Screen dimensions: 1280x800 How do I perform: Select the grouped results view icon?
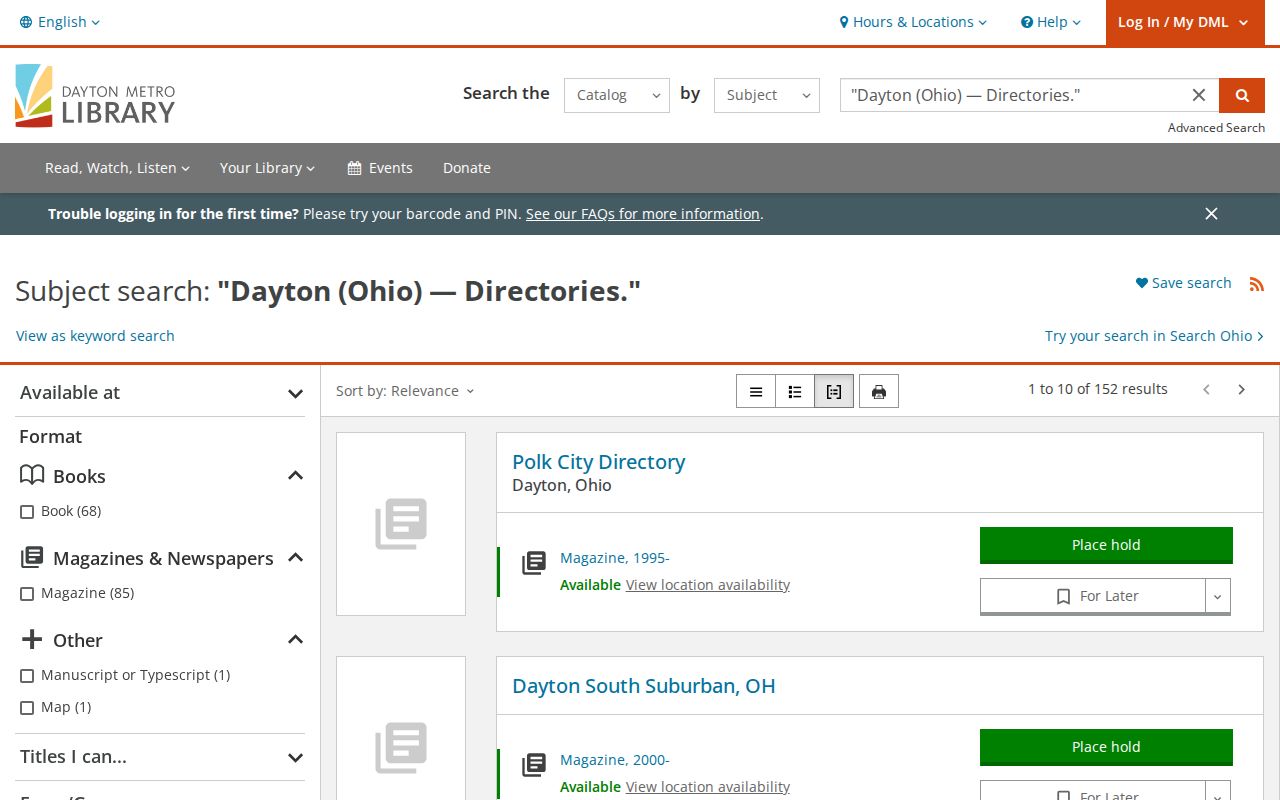pos(834,391)
